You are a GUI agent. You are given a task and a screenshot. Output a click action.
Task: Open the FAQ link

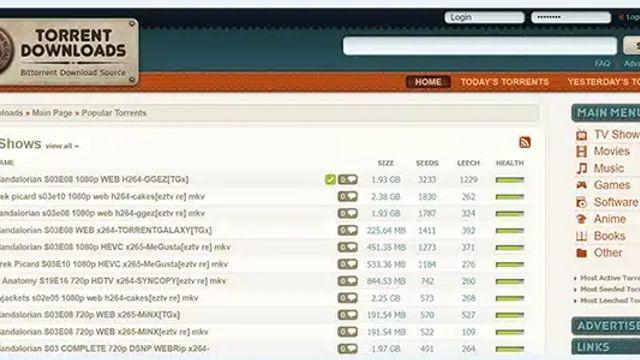click(602, 64)
